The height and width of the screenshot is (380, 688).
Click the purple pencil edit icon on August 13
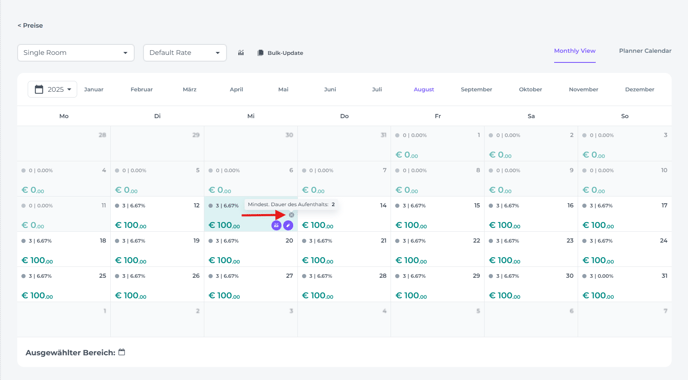coord(288,225)
